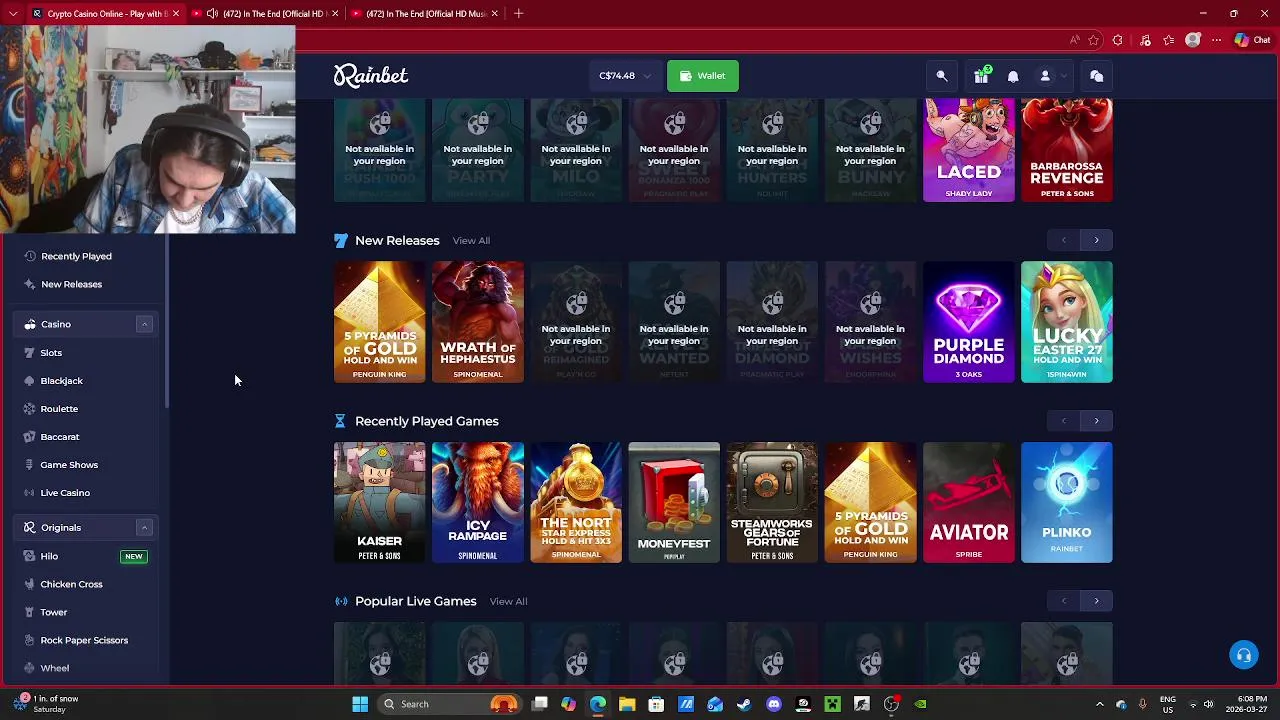Select Recently Played in sidebar
Image resolution: width=1280 pixels, height=720 pixels.
click(76, 256)
